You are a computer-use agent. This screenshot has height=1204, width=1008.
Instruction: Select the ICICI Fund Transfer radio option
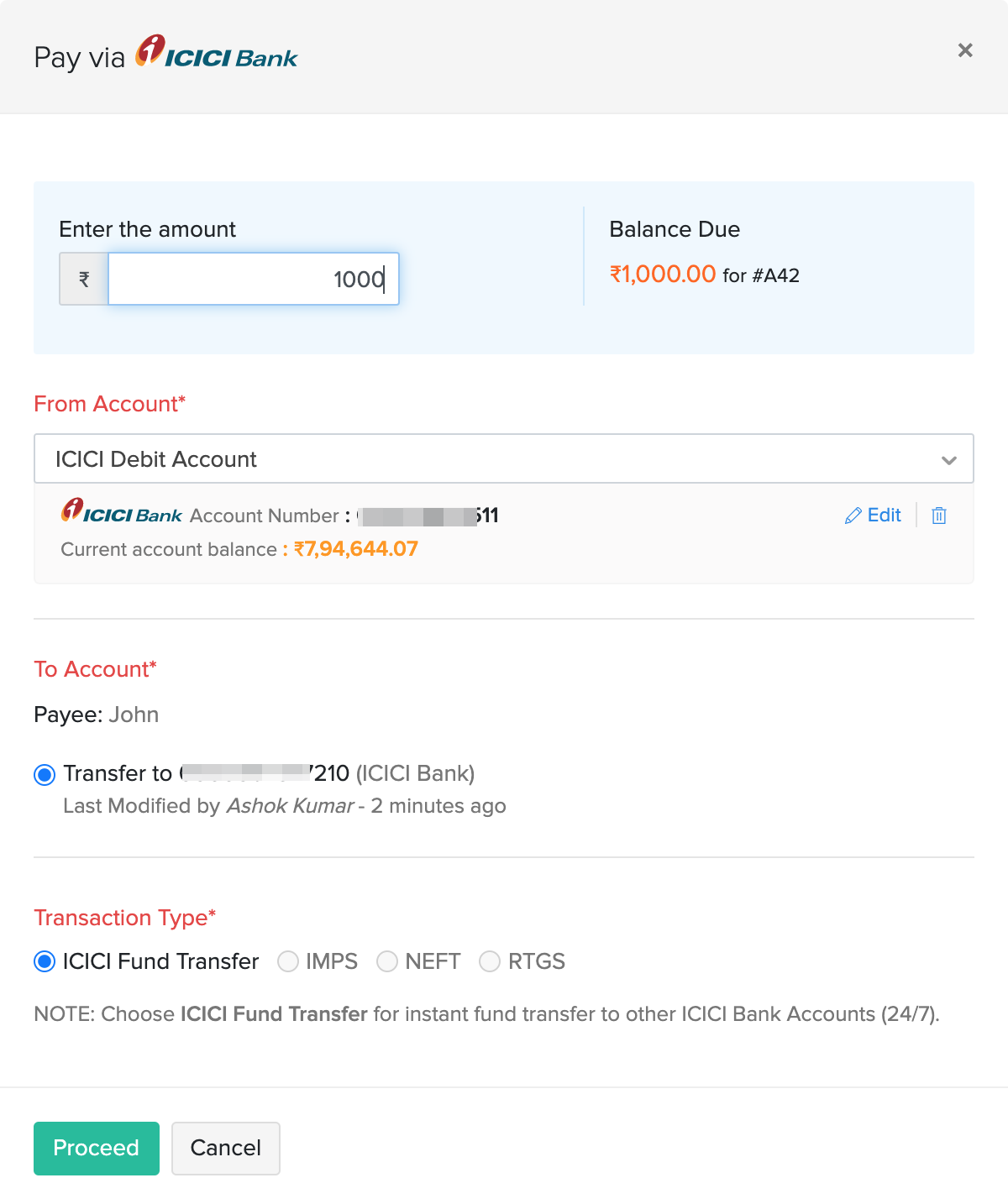pos(45,961)
